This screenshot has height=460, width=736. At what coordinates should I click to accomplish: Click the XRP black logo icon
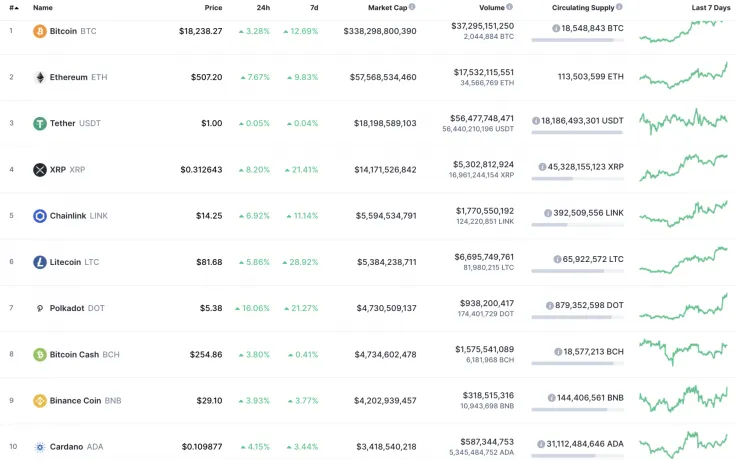coord(39,169)
